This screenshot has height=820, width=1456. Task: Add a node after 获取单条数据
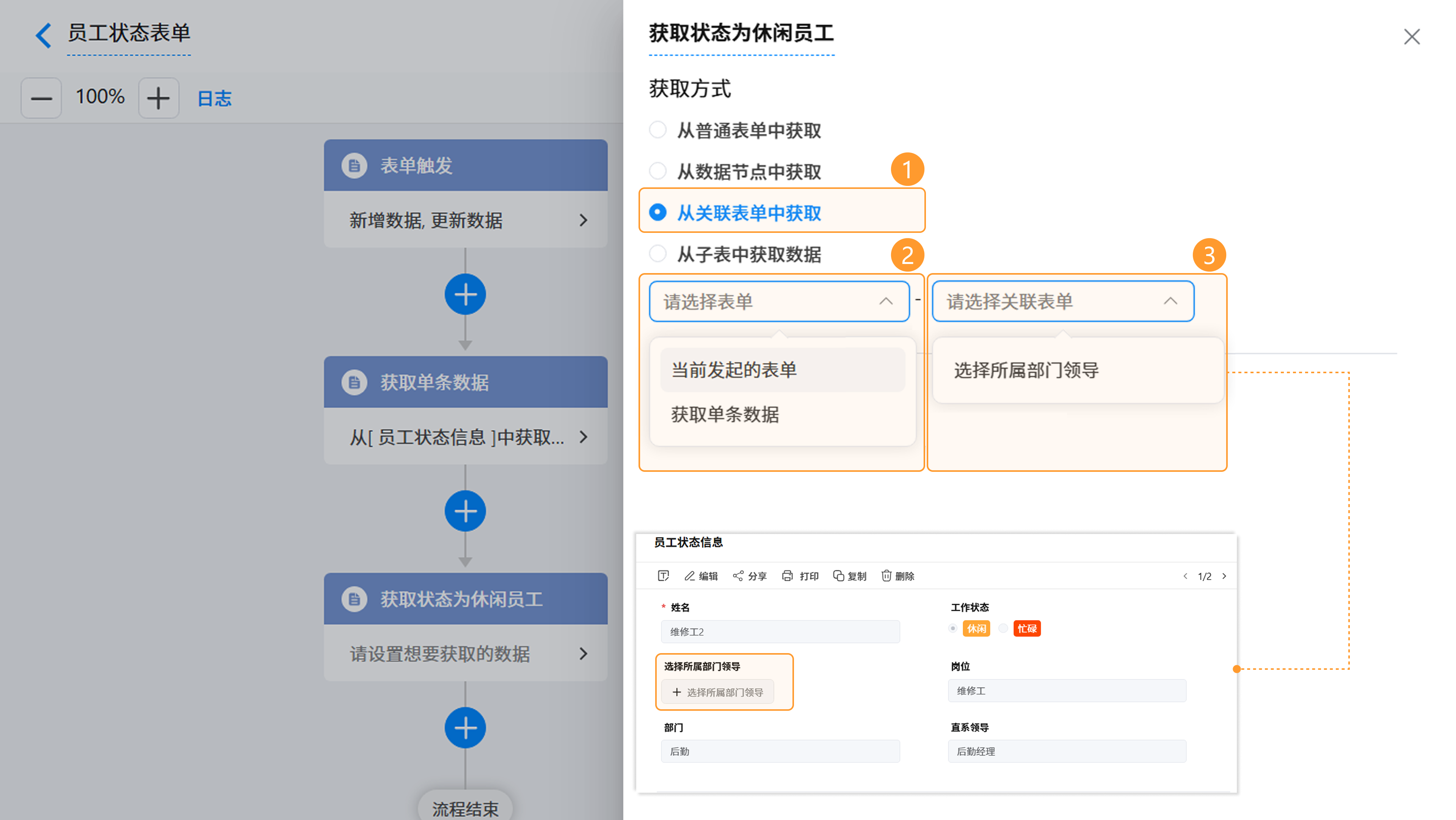coord(465,511)
